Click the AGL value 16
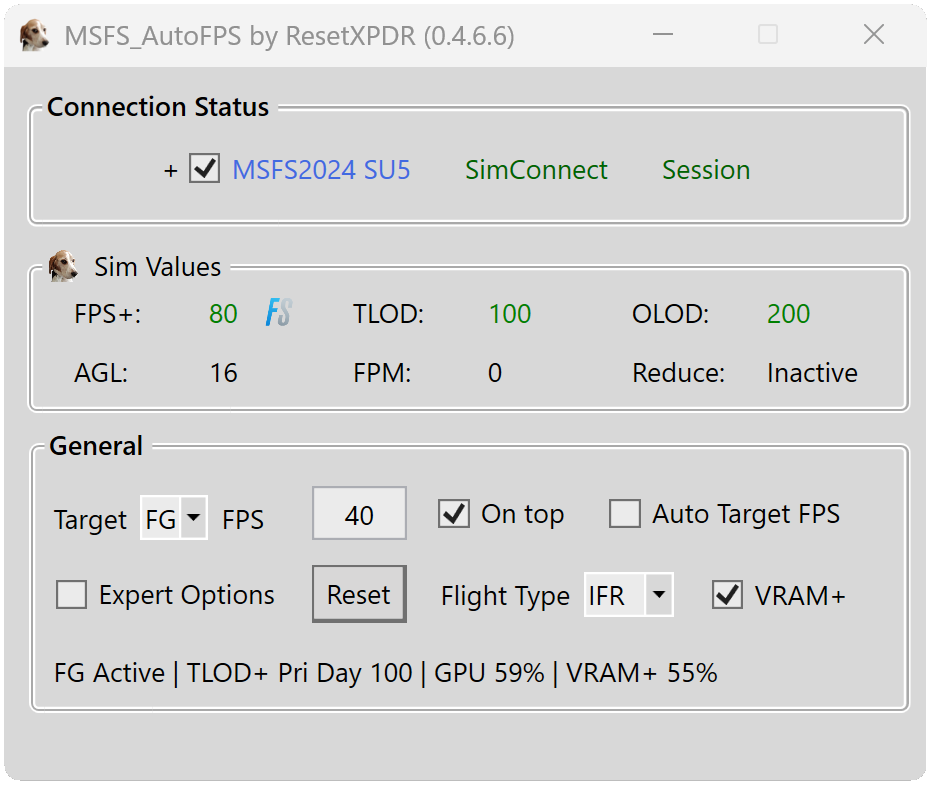Image resolution: width=930 pixels, height=786 pixels. [224, 373]
